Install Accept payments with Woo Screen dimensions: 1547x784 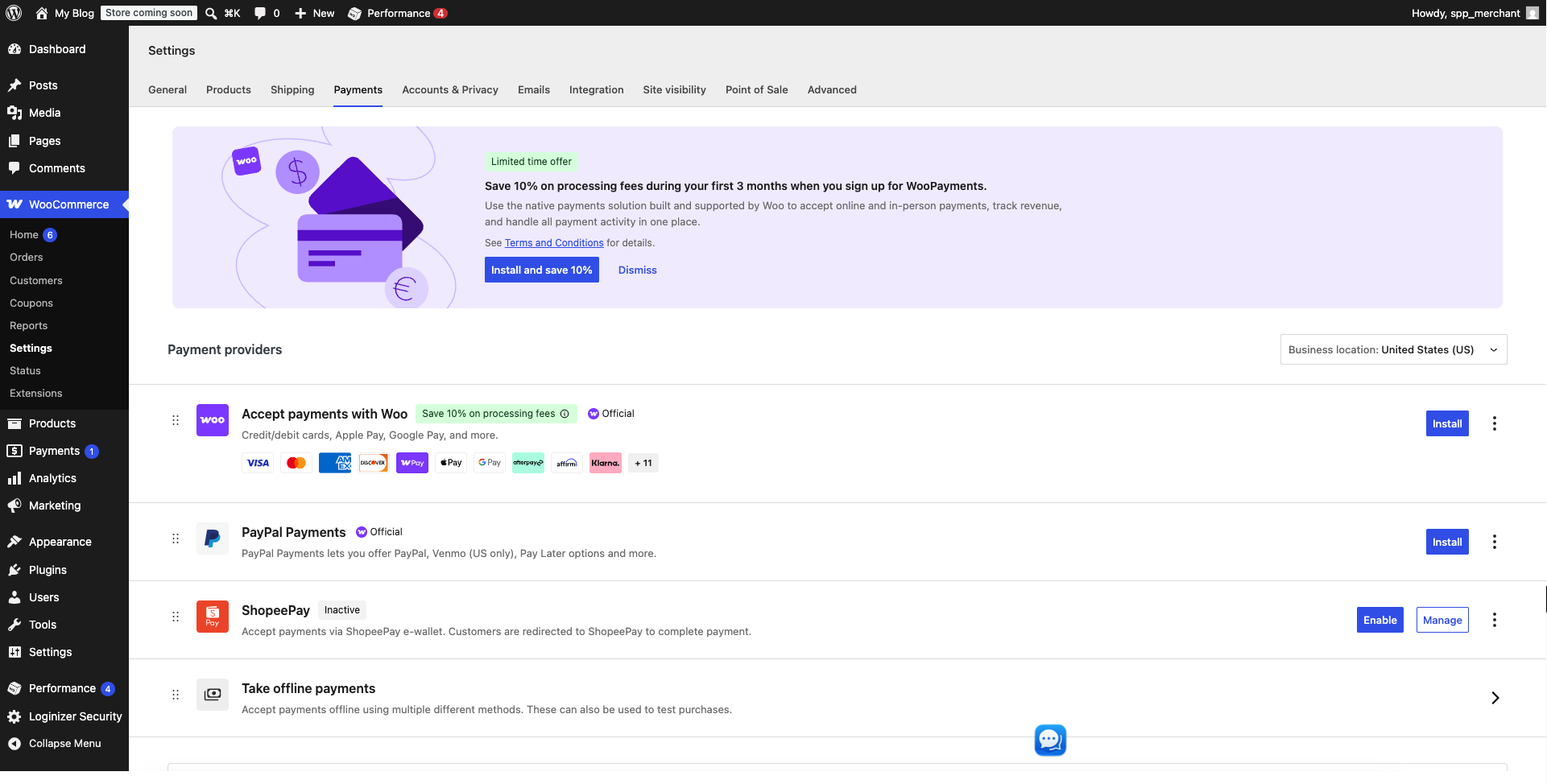point(1447,423)
